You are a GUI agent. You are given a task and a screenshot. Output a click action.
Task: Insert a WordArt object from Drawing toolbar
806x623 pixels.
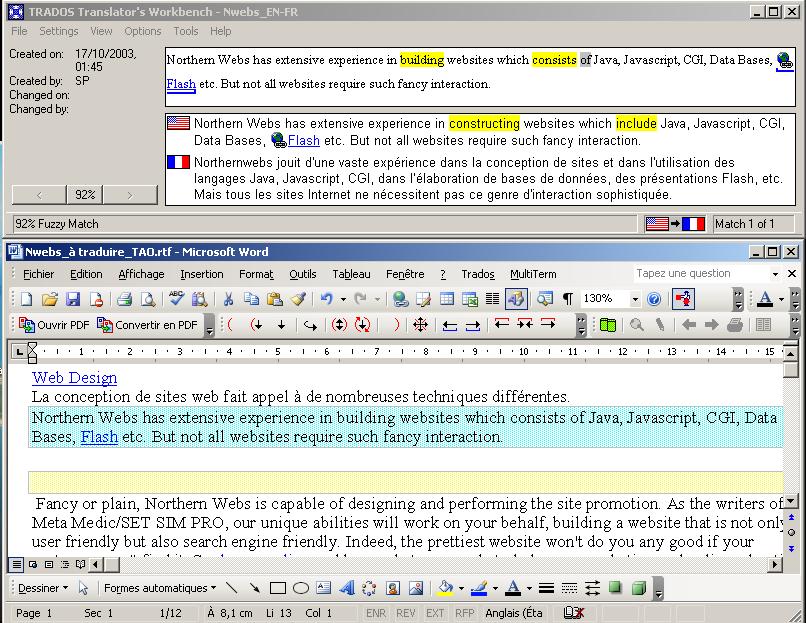click(x=347, y=588)
